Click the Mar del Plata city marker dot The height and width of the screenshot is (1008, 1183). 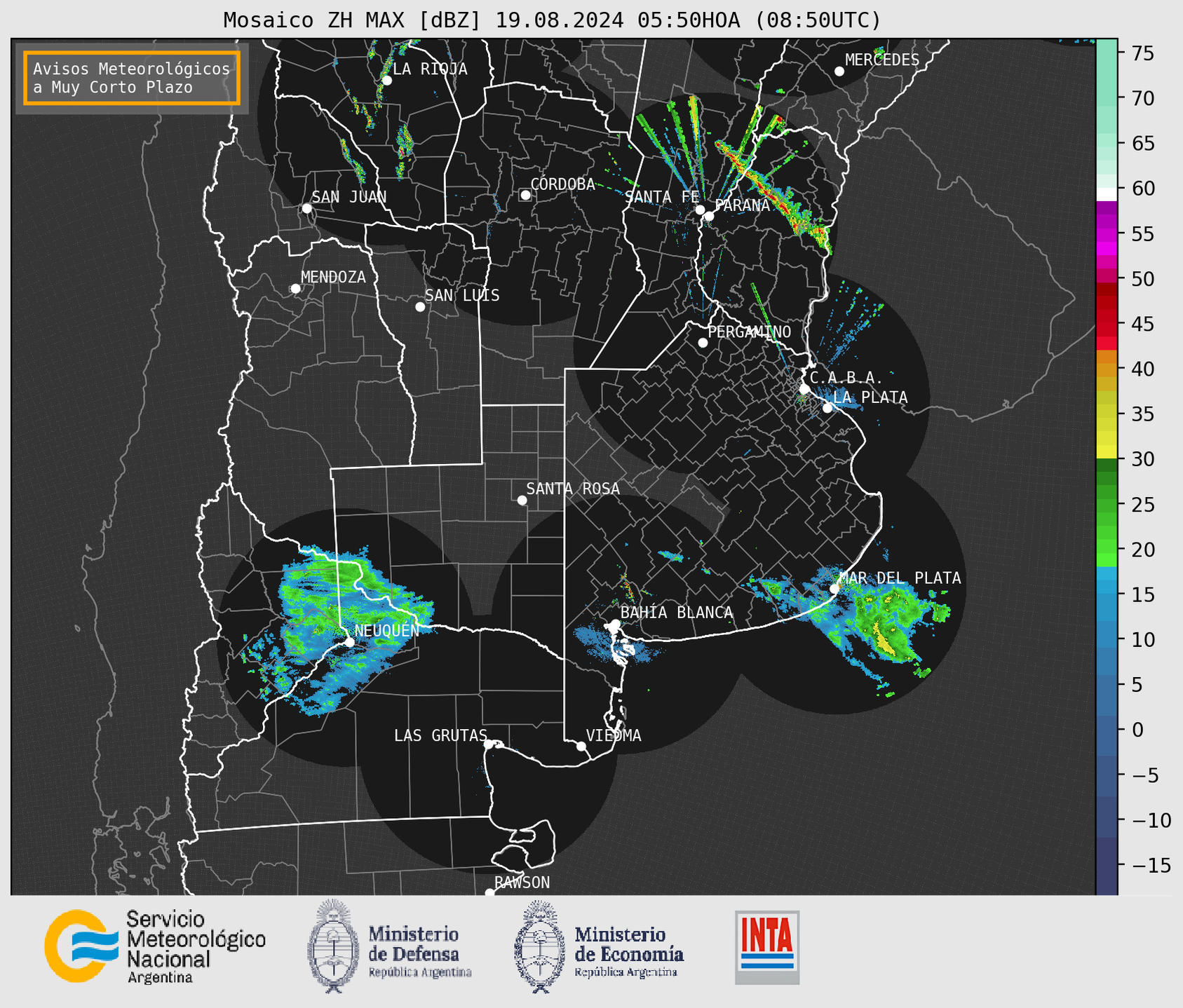point(834,589)
